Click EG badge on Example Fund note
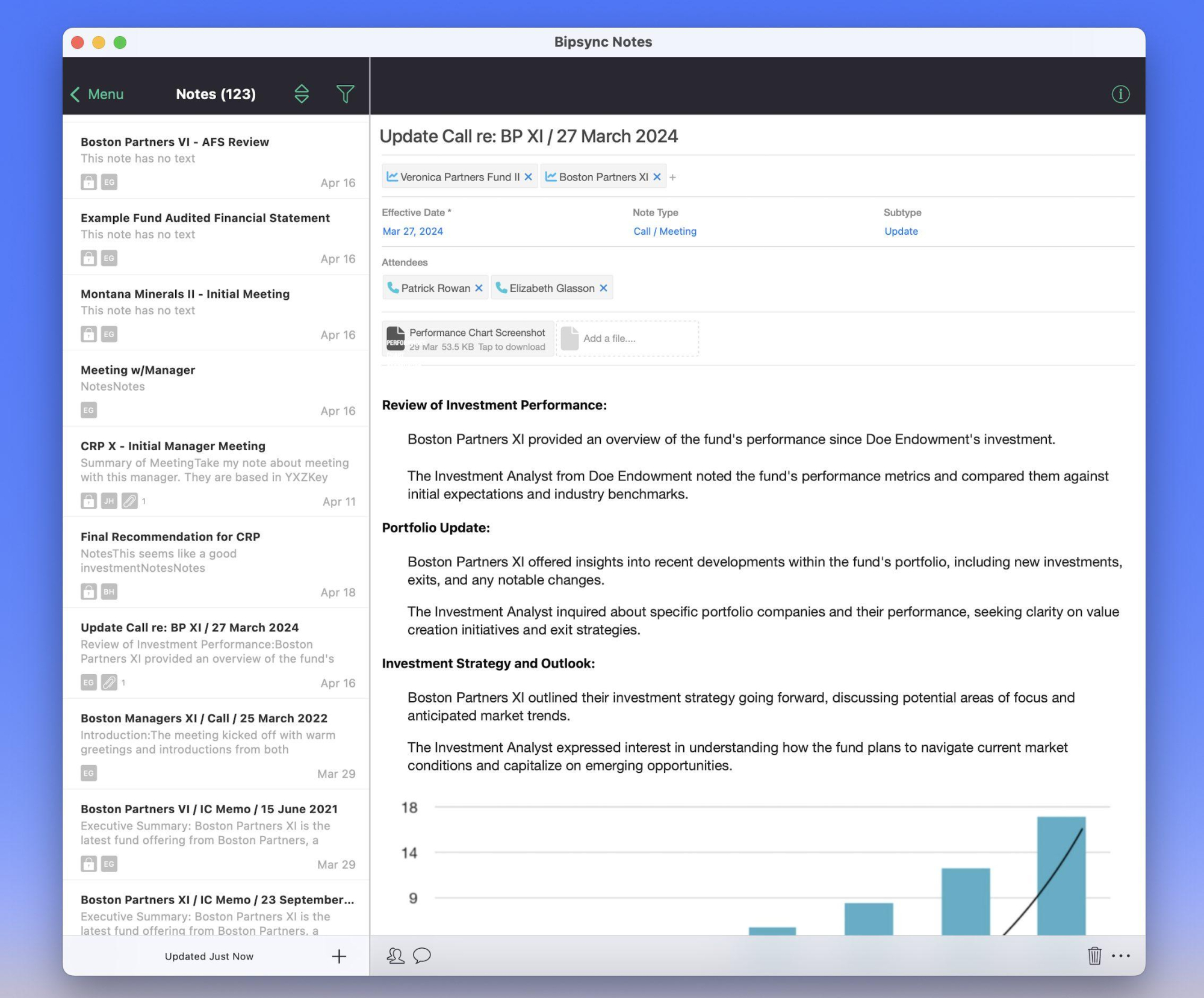This screenshot has height=998, width=1204. point(109,258)
